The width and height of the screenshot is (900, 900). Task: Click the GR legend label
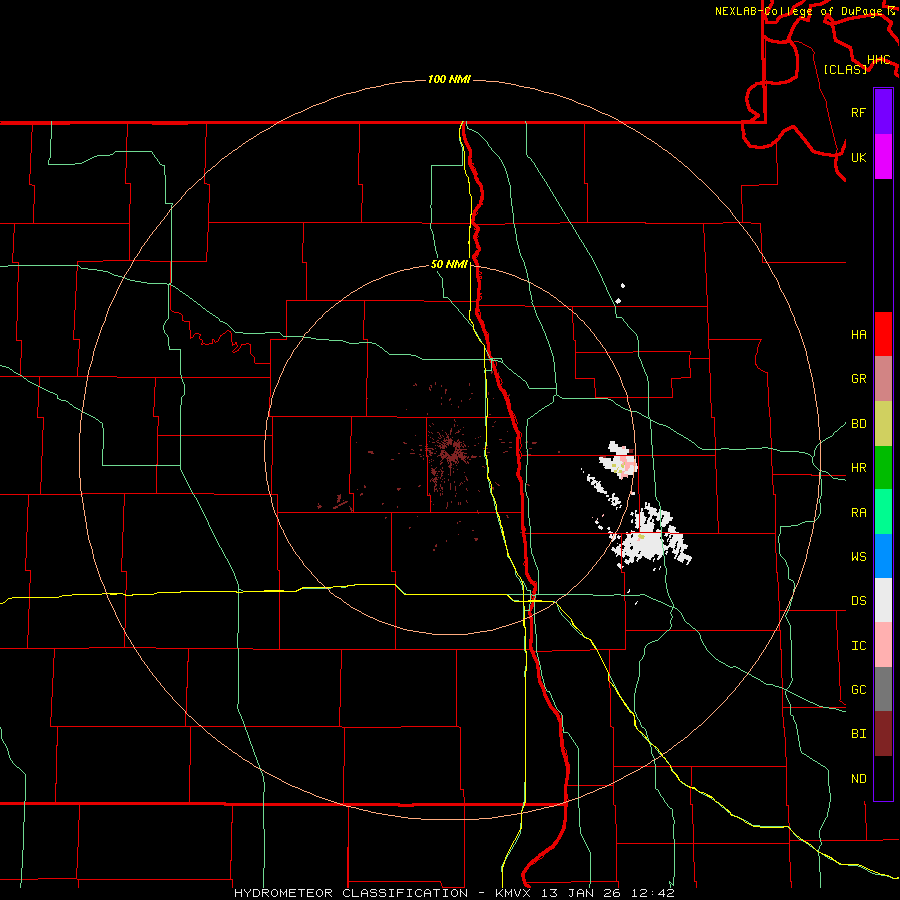(858, 379)
